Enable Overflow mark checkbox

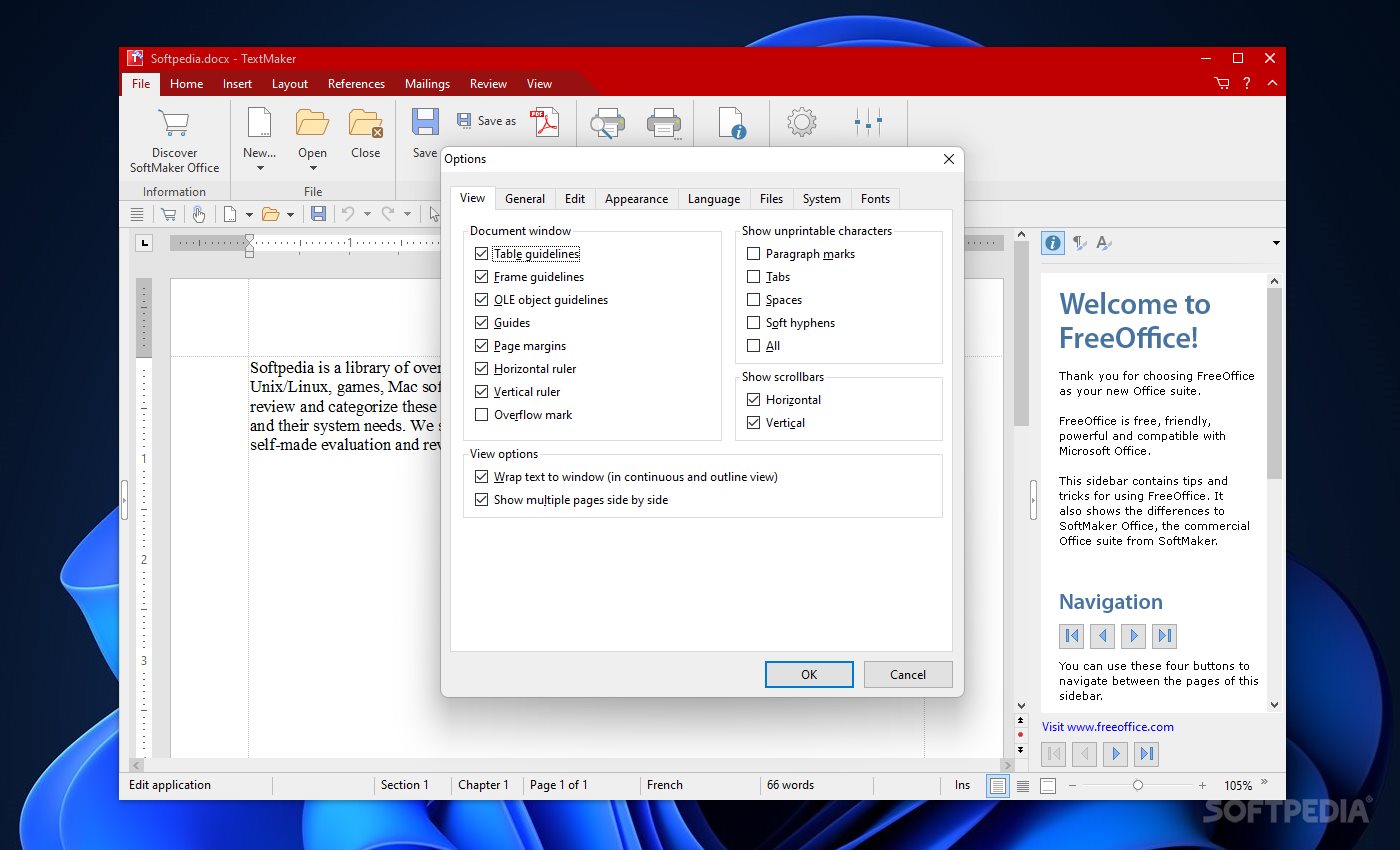[x=482, y=415]
